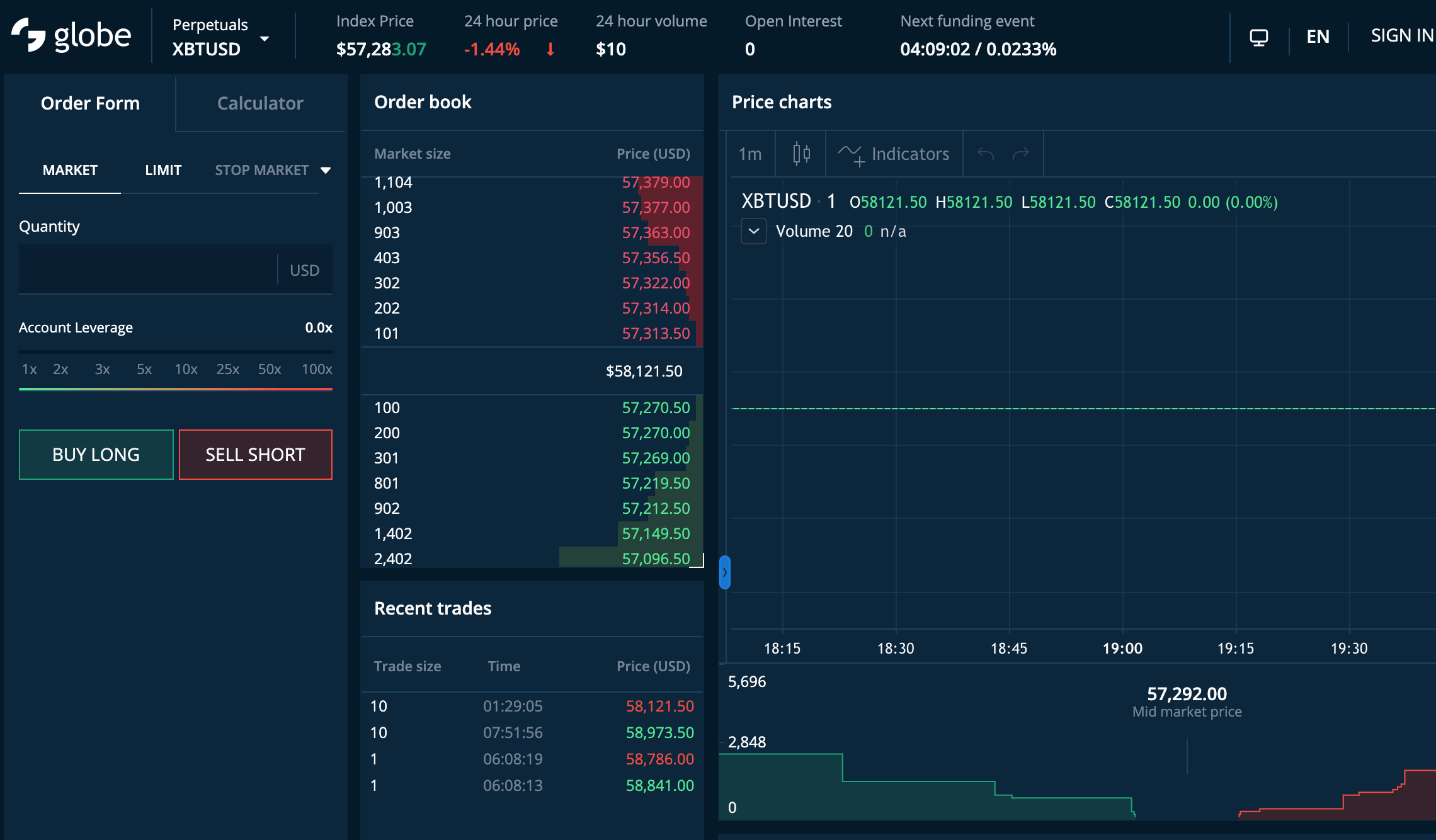The width and height of the screenshot is (1436, 840).
Task: Click the SELL SHORT button
Action: [256, 455]
